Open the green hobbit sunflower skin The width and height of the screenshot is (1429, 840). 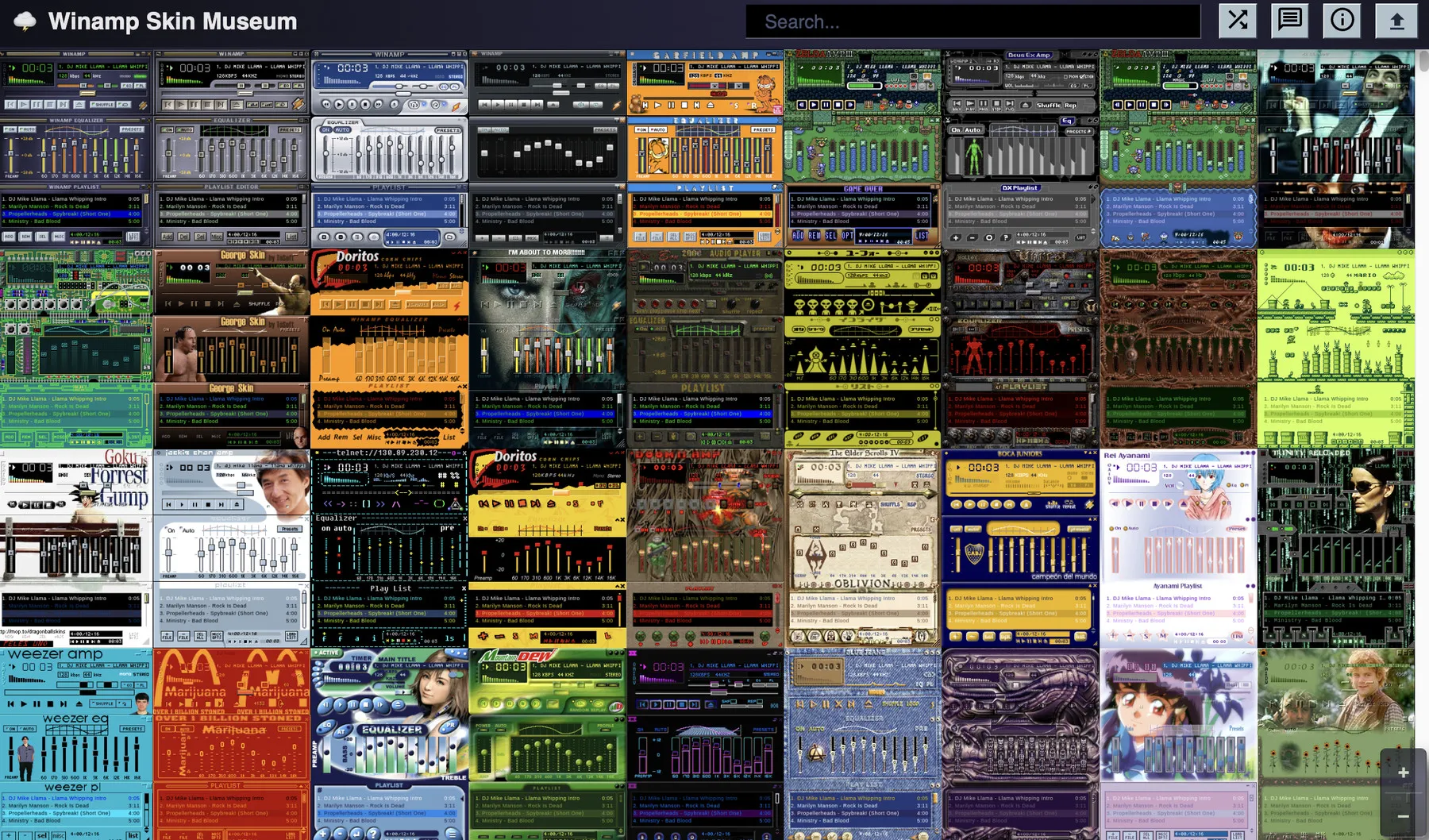pos(1335,744)
